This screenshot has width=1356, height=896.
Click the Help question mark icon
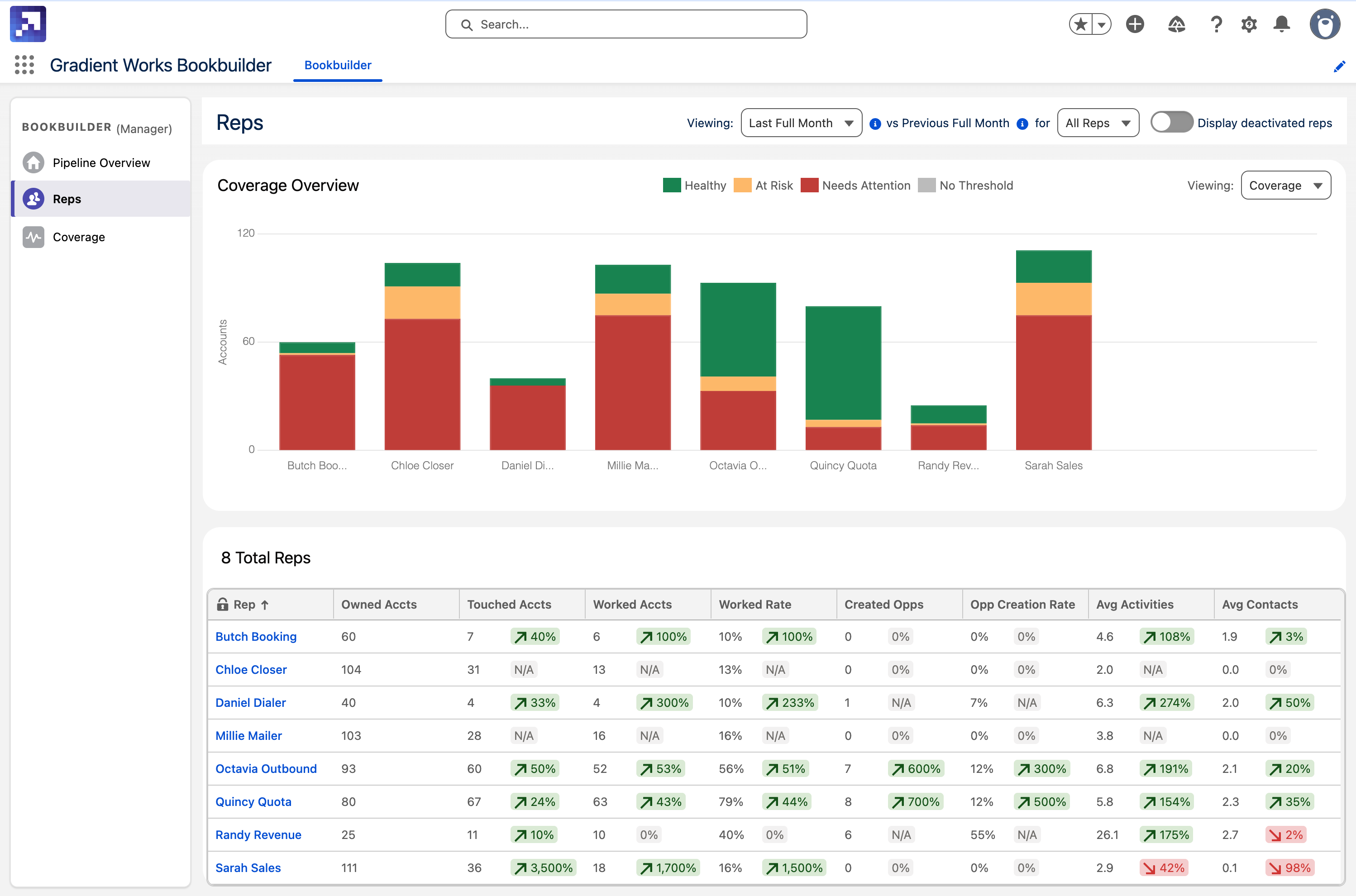point(1216,24)
